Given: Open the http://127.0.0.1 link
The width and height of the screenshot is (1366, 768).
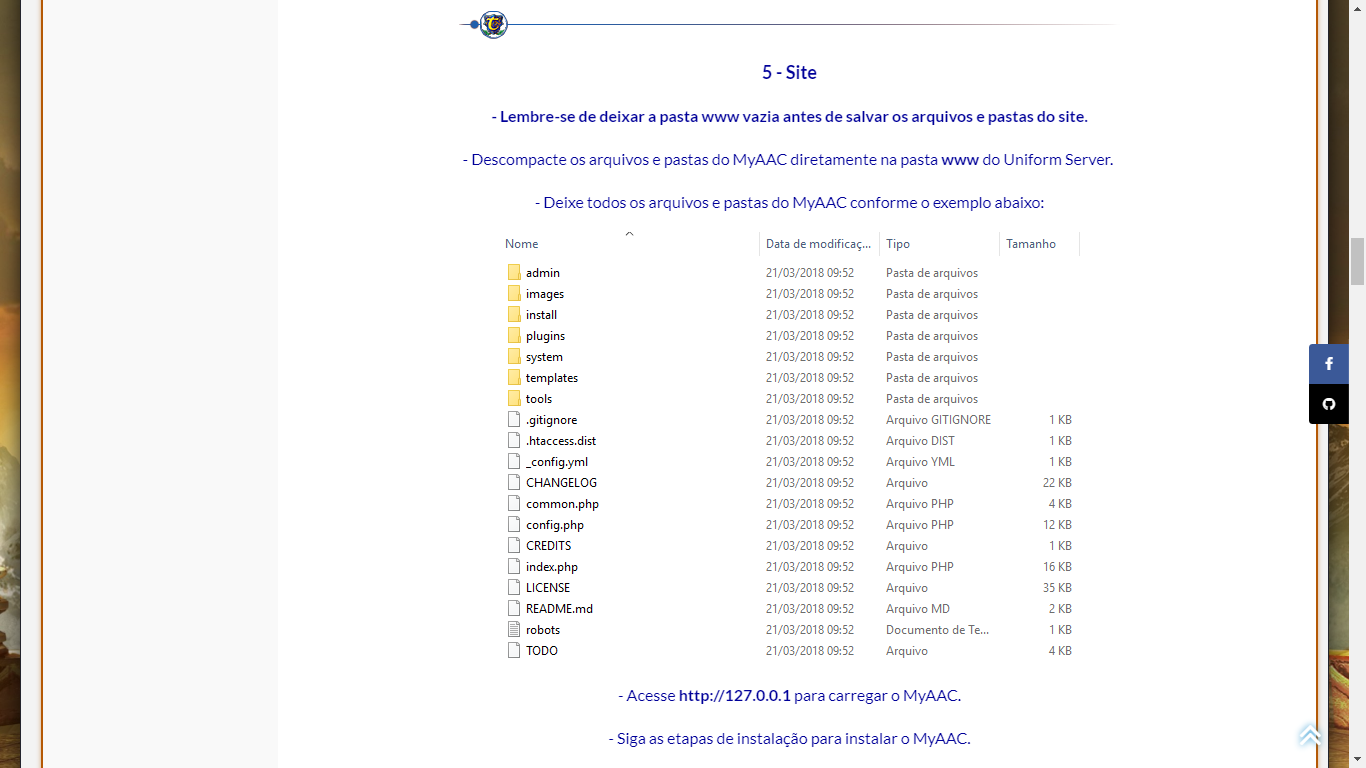Looking at the screenshot, I should point(734,696).
